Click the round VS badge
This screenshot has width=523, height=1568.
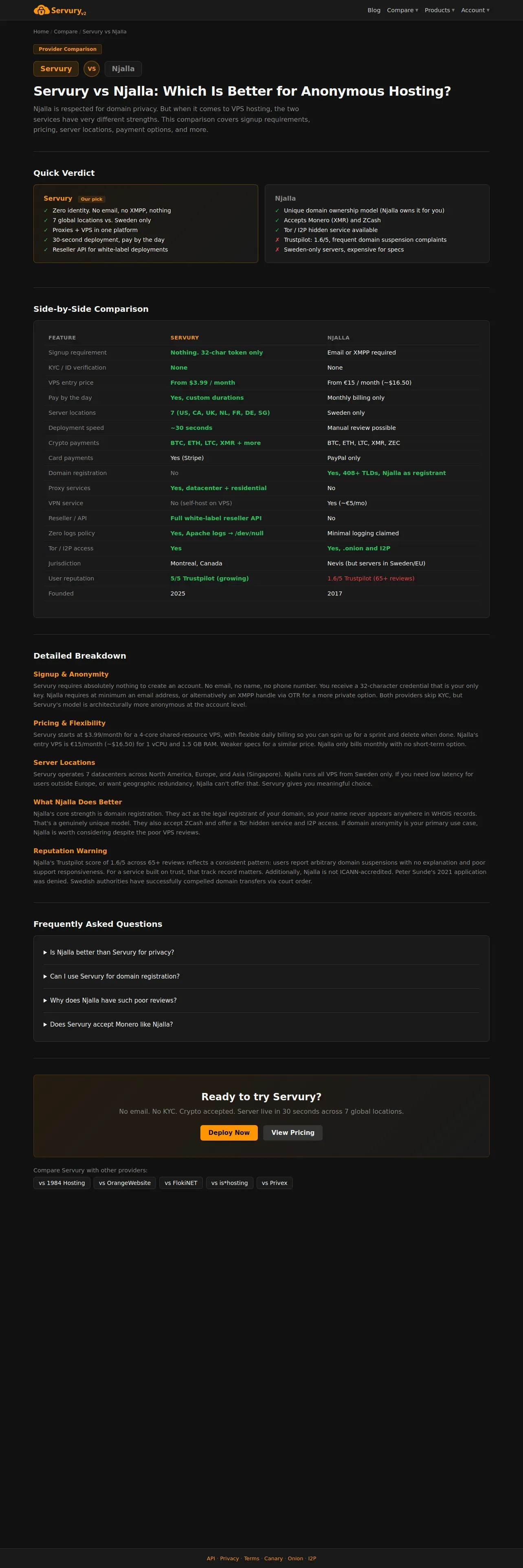coord(92,69)
